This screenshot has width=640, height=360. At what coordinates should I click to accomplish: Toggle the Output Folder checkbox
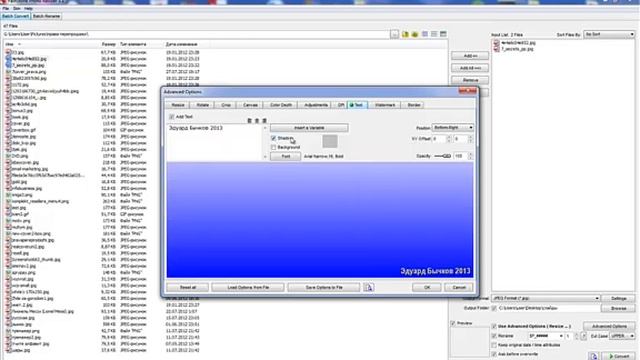point(494,308)
